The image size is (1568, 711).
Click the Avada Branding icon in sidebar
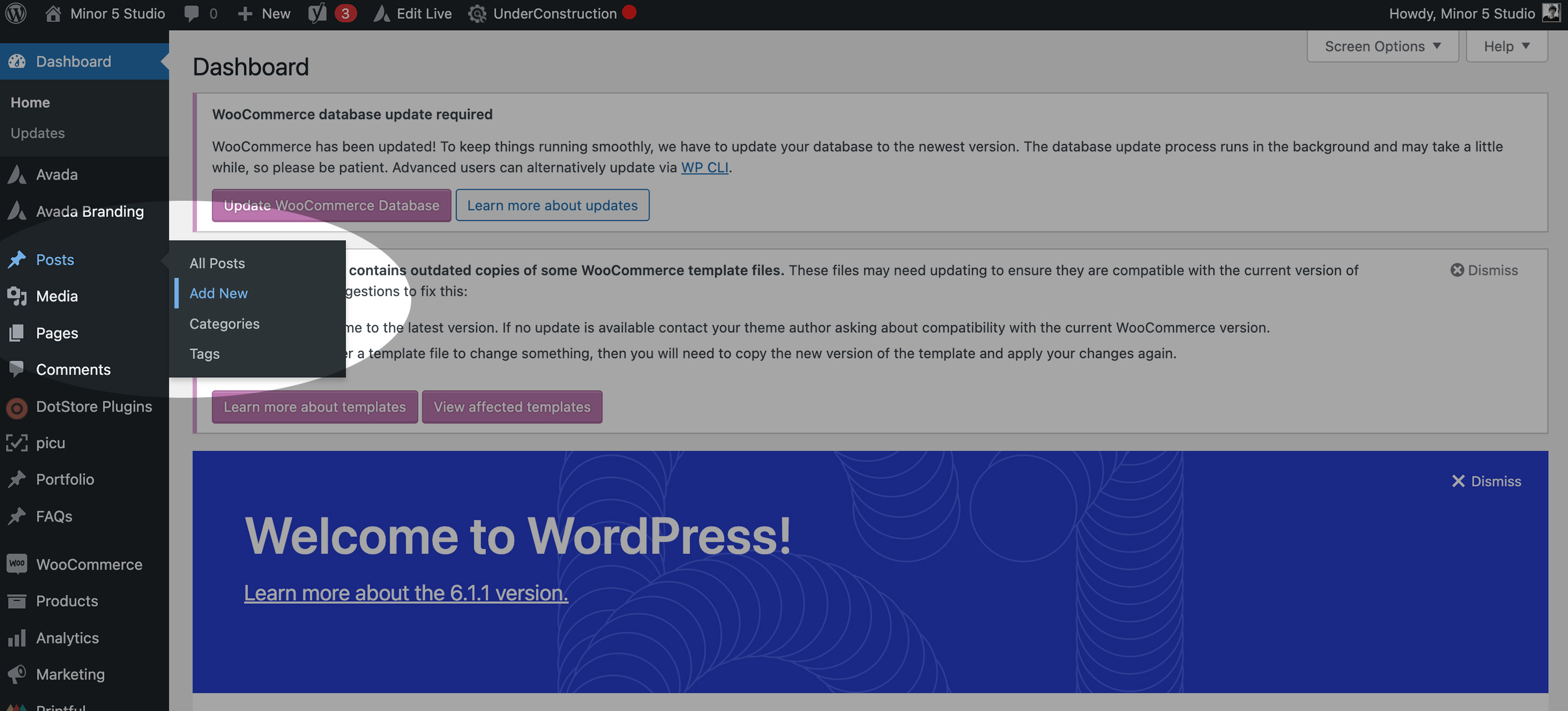17,210
